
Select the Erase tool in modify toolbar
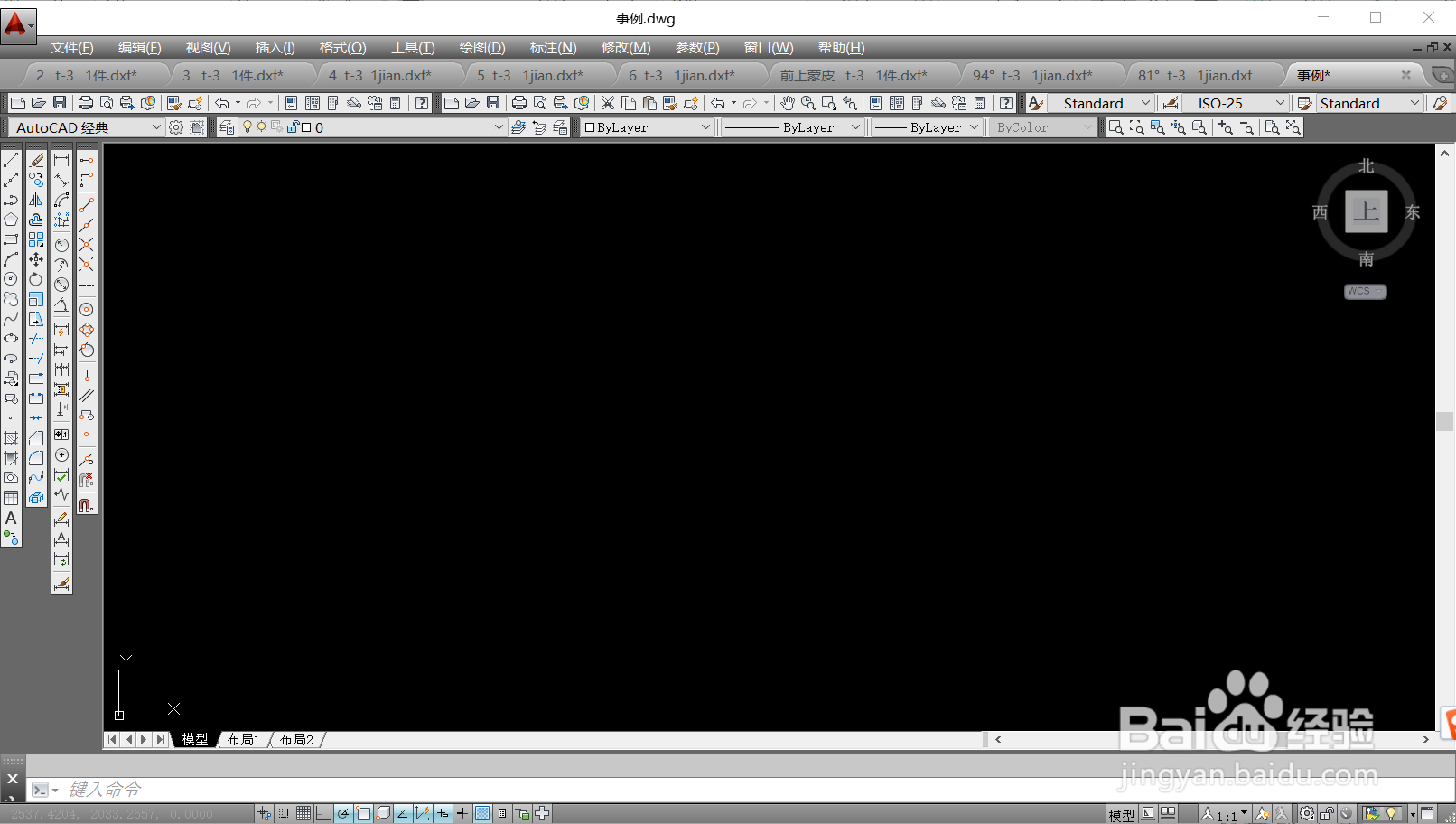pyautogui.click(x=36, y=160)
